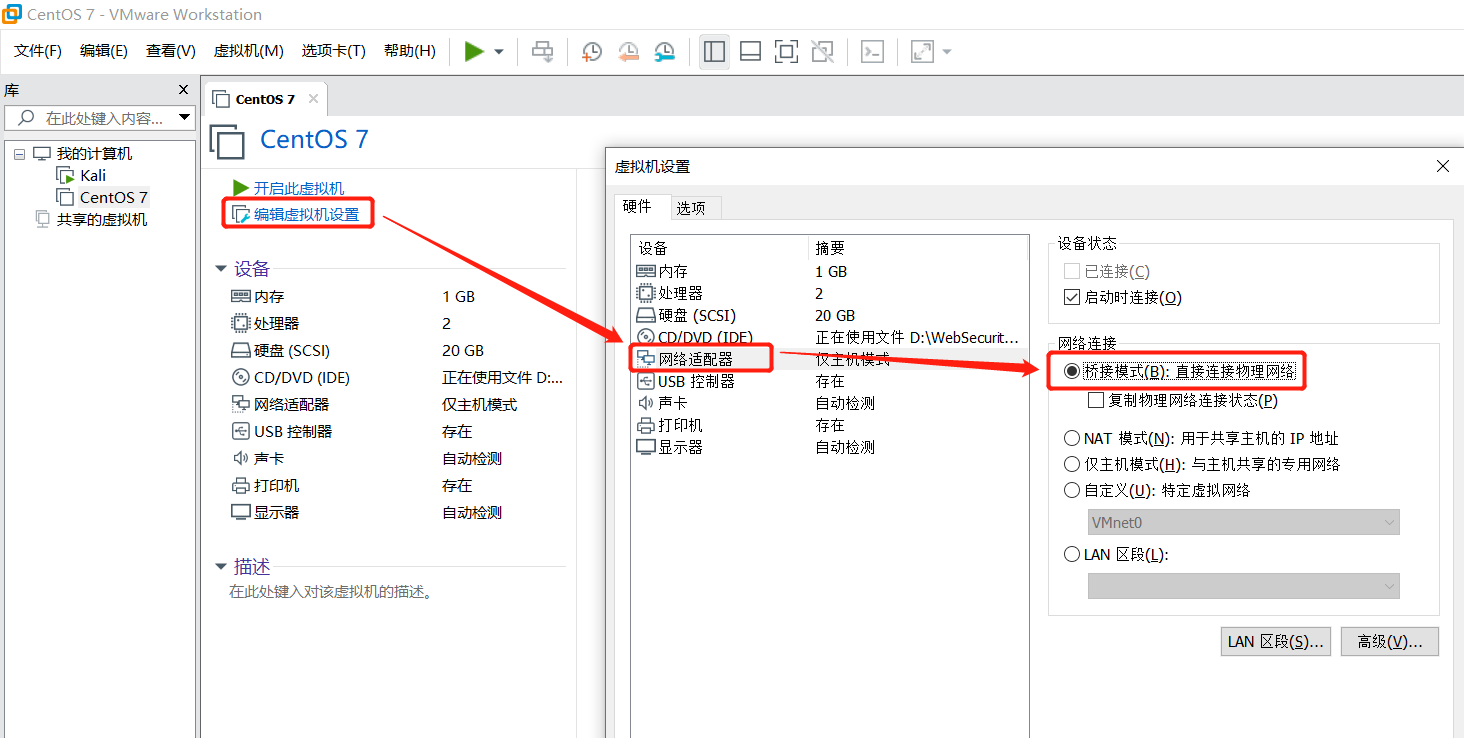Power on the virtual machine

pos(474,51)
